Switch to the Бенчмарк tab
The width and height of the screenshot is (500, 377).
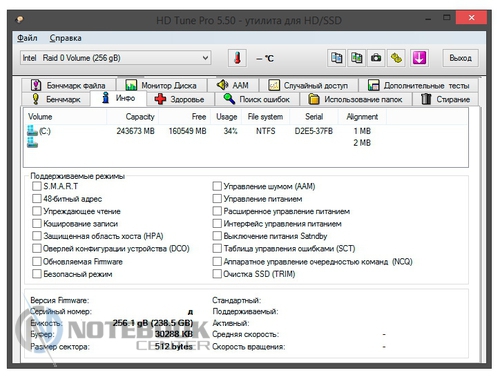click(56, 99)
